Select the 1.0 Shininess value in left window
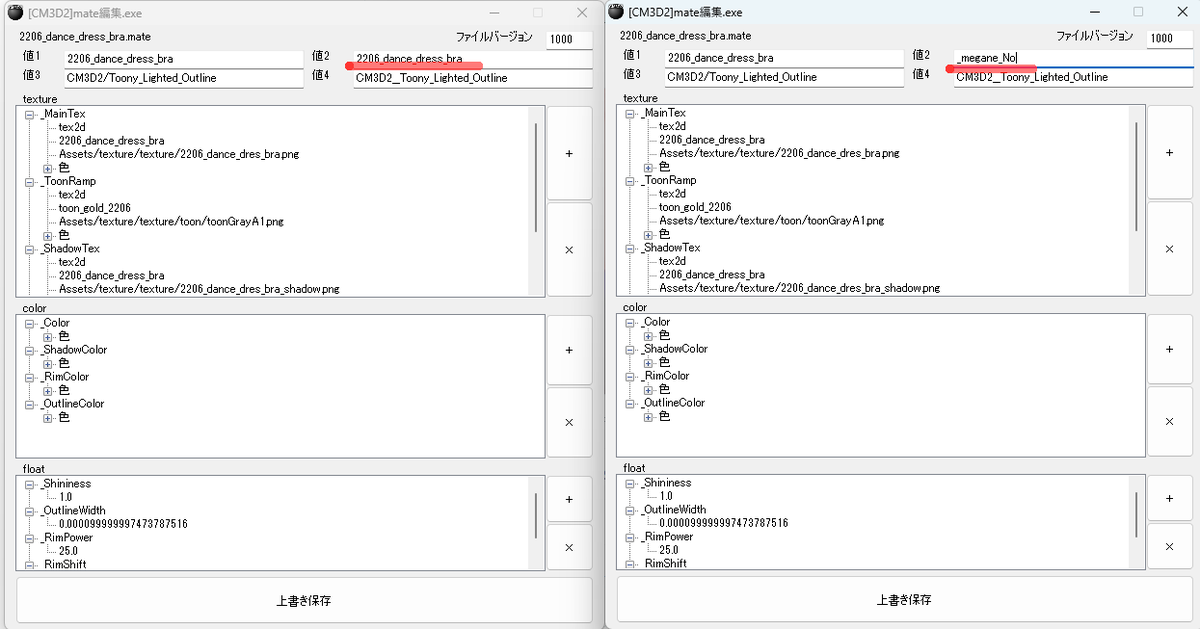The height and width of the screenshot is (629, 1200). click(x=66, y=497)
